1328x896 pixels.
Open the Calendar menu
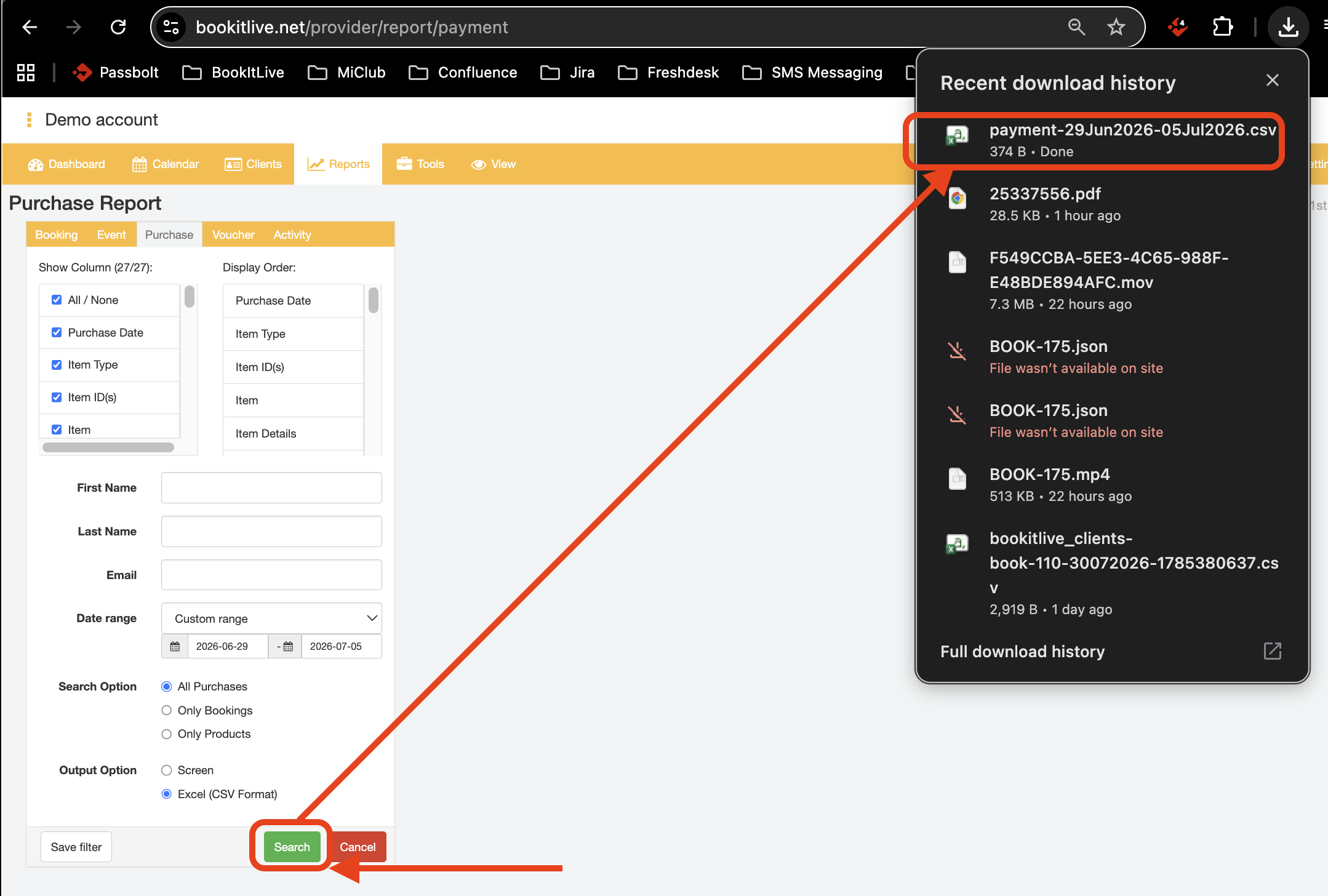coord(166,164)
